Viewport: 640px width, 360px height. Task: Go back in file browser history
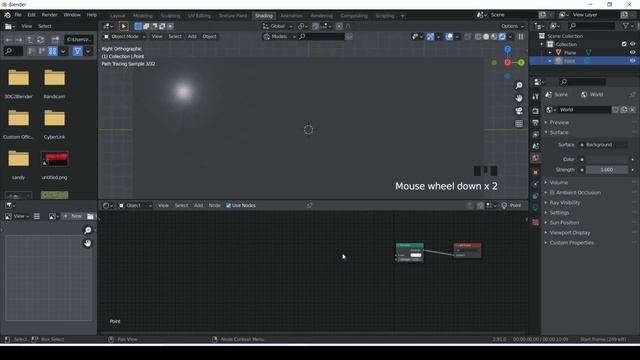[x=9, y=40]
